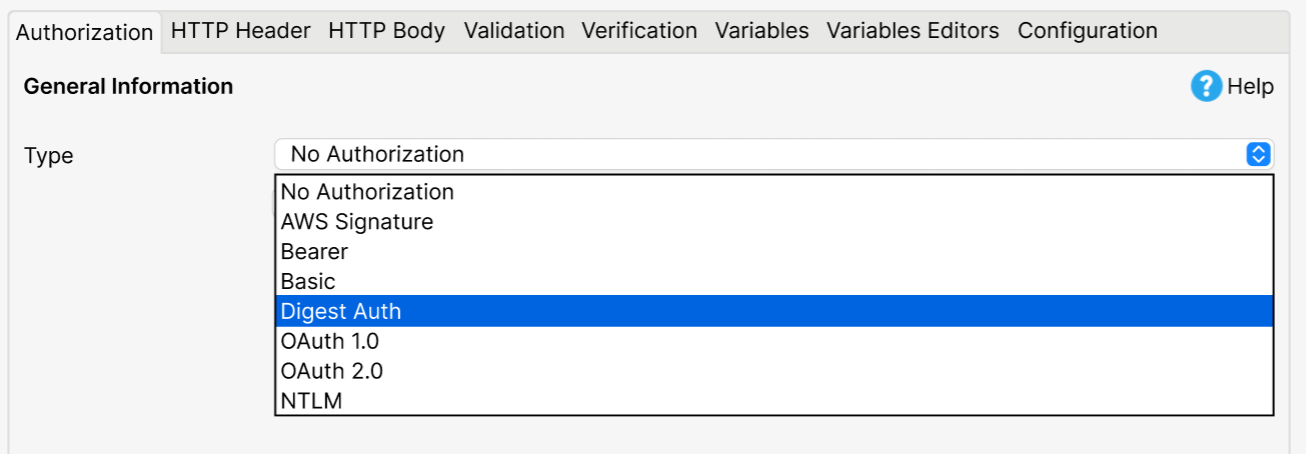This screenshot has width=1306, height=454.
Task: Select the Bearer option
Action: [774, 251]
